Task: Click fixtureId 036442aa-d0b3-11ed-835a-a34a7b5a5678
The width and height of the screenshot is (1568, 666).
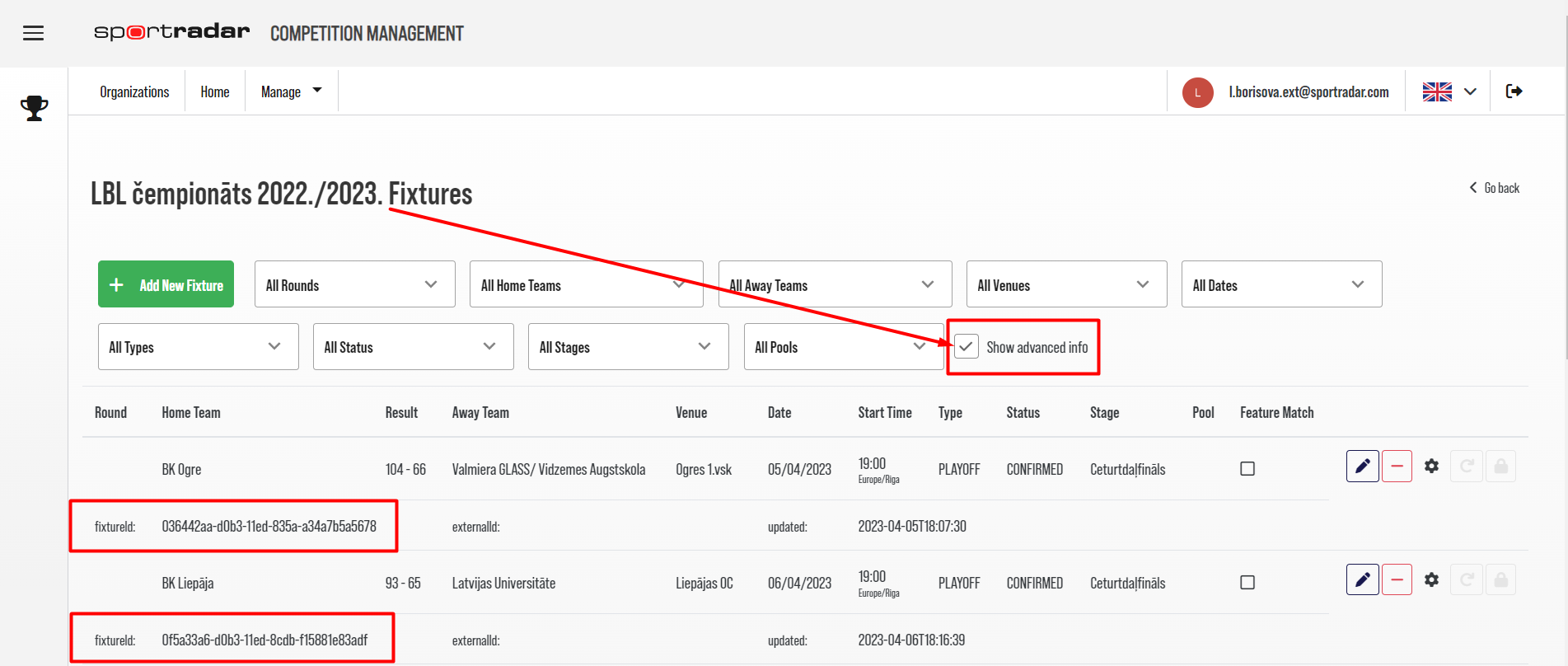Action: tap(269, 526)
